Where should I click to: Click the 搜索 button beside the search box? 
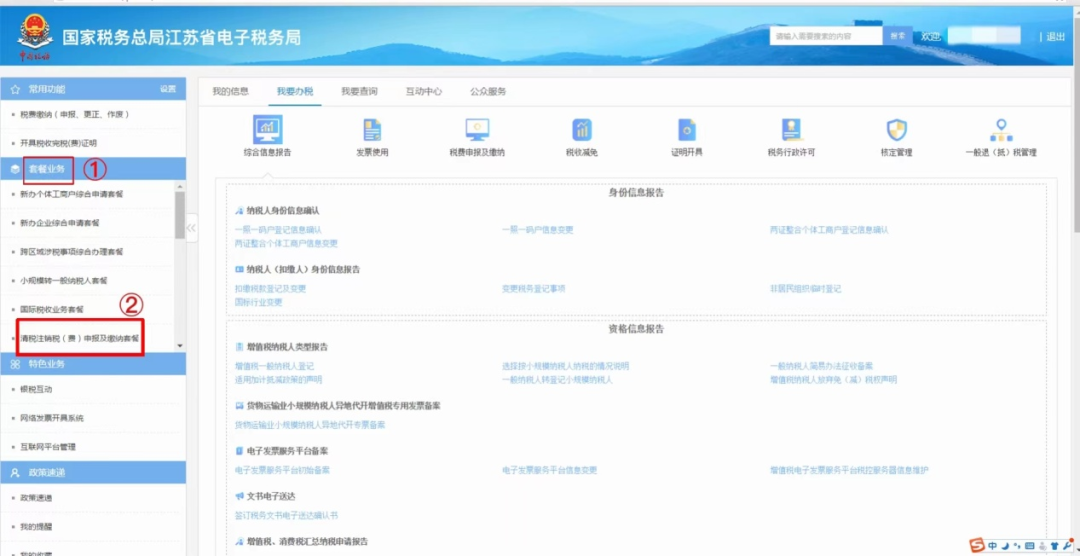[x=897, y=36]
